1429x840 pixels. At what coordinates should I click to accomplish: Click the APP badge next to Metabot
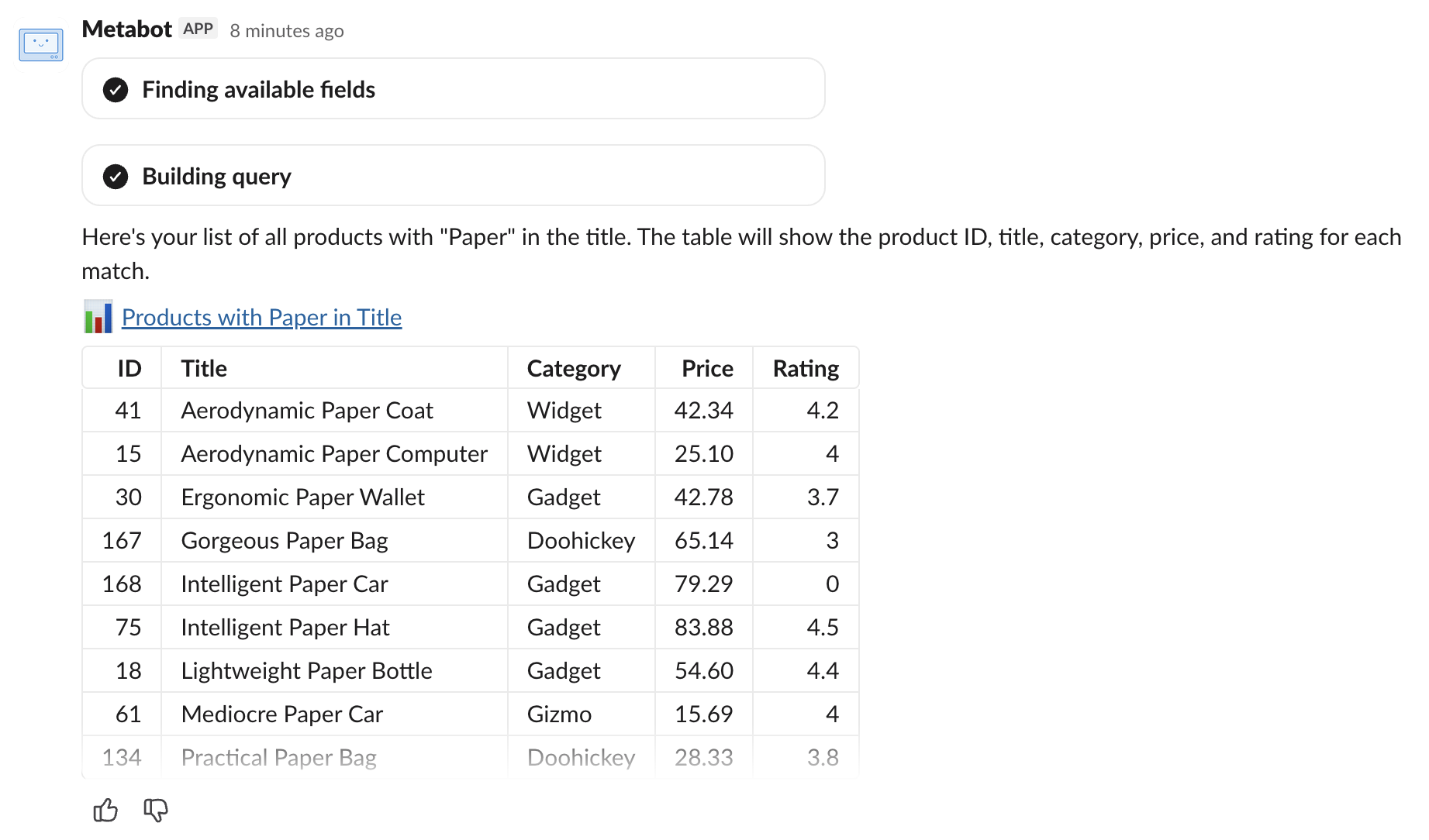[x=198, y=29]
